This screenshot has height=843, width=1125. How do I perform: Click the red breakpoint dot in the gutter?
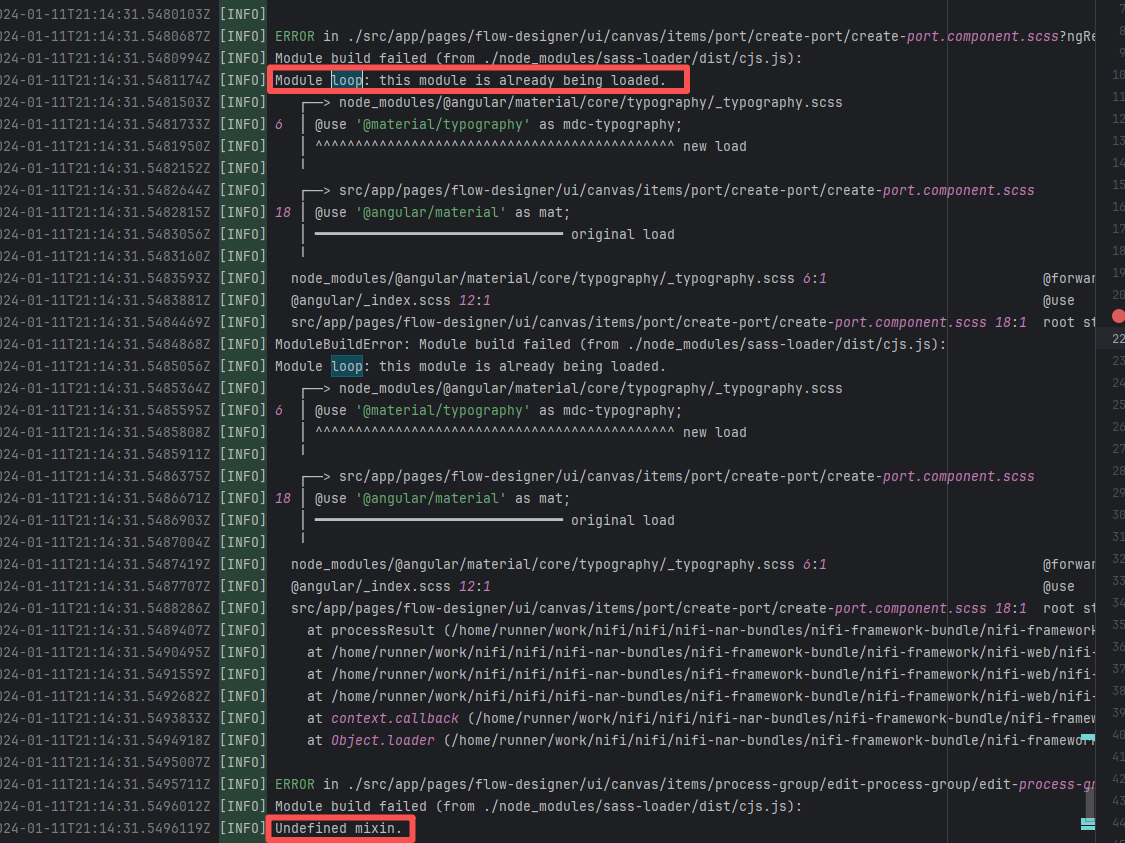[1118, 315]
